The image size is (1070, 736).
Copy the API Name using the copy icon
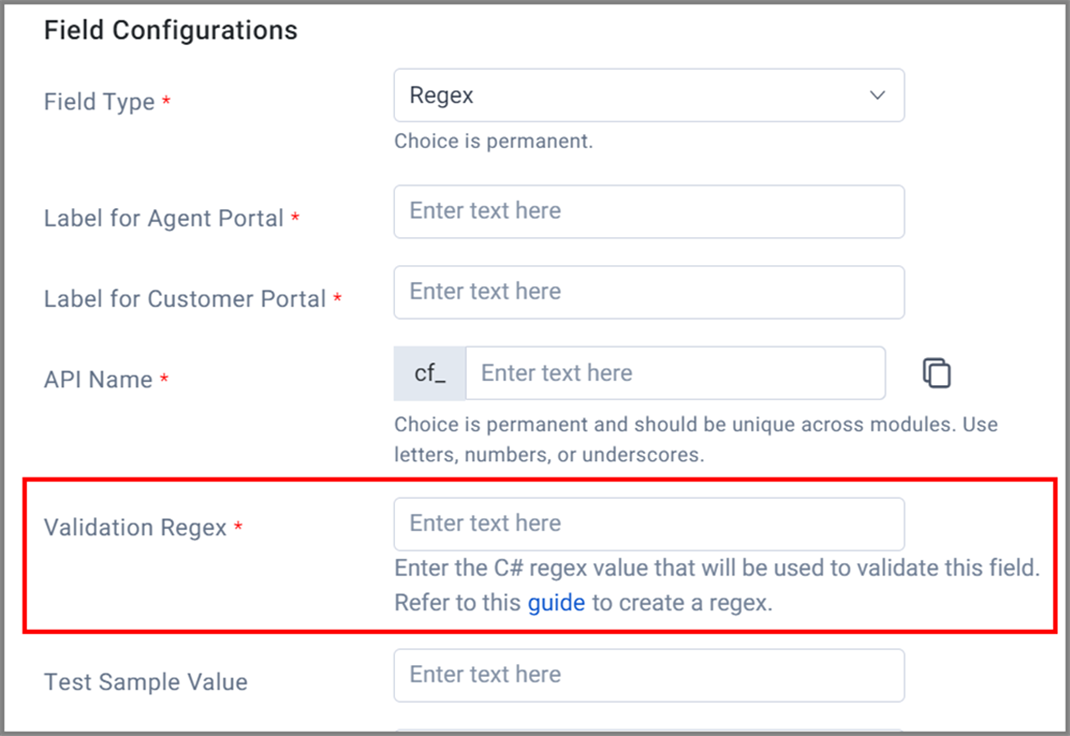coord(936,373)
